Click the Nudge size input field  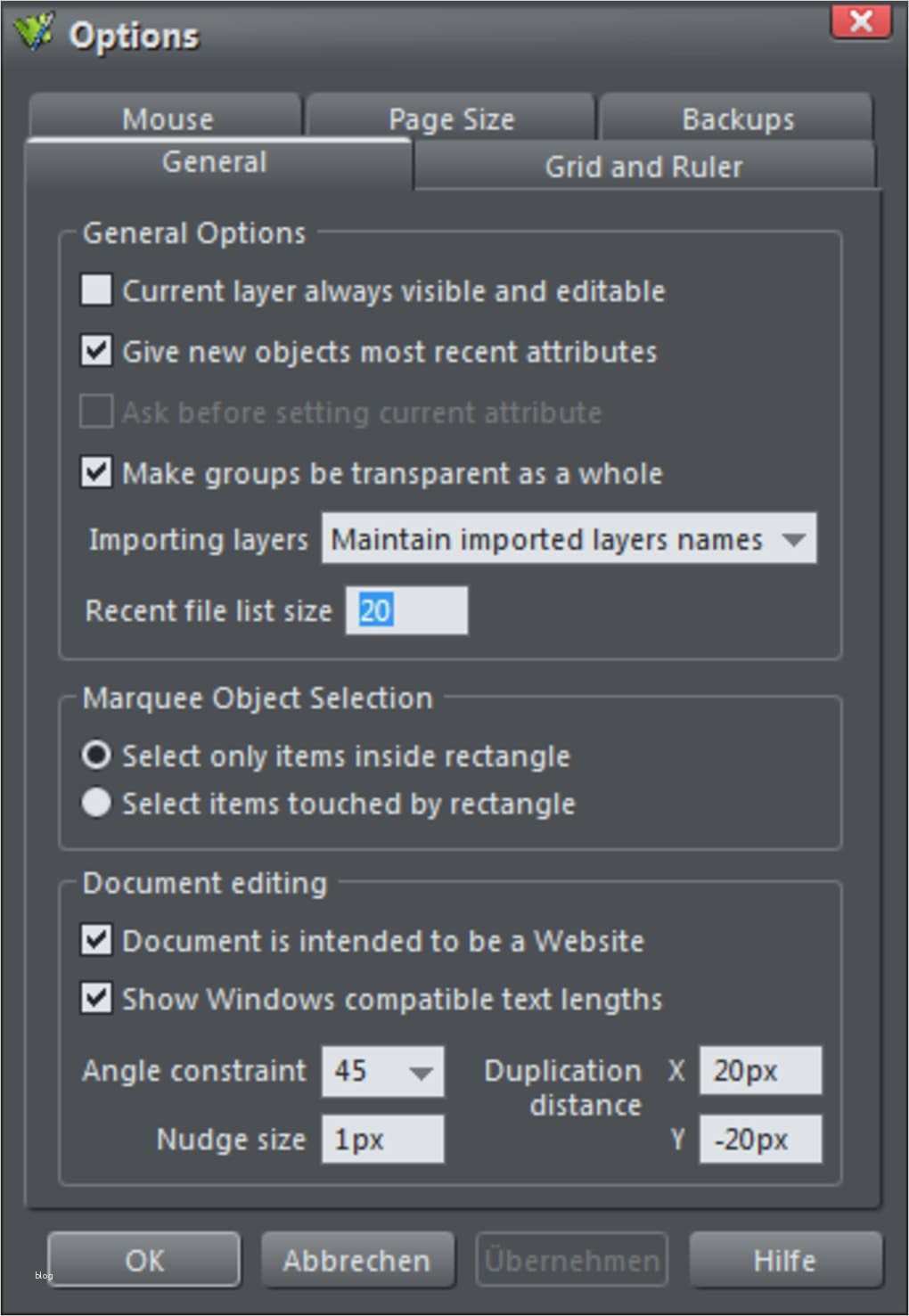(382, 1138)
